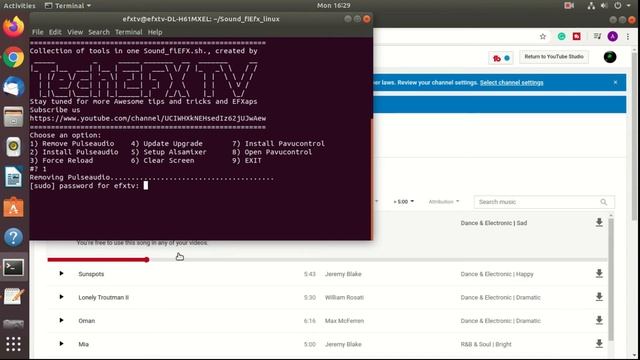Image resolution: width=640 pixels, height=360 pixels.
Task: Open Rhythmbox music player in dock
Action: 13,147
